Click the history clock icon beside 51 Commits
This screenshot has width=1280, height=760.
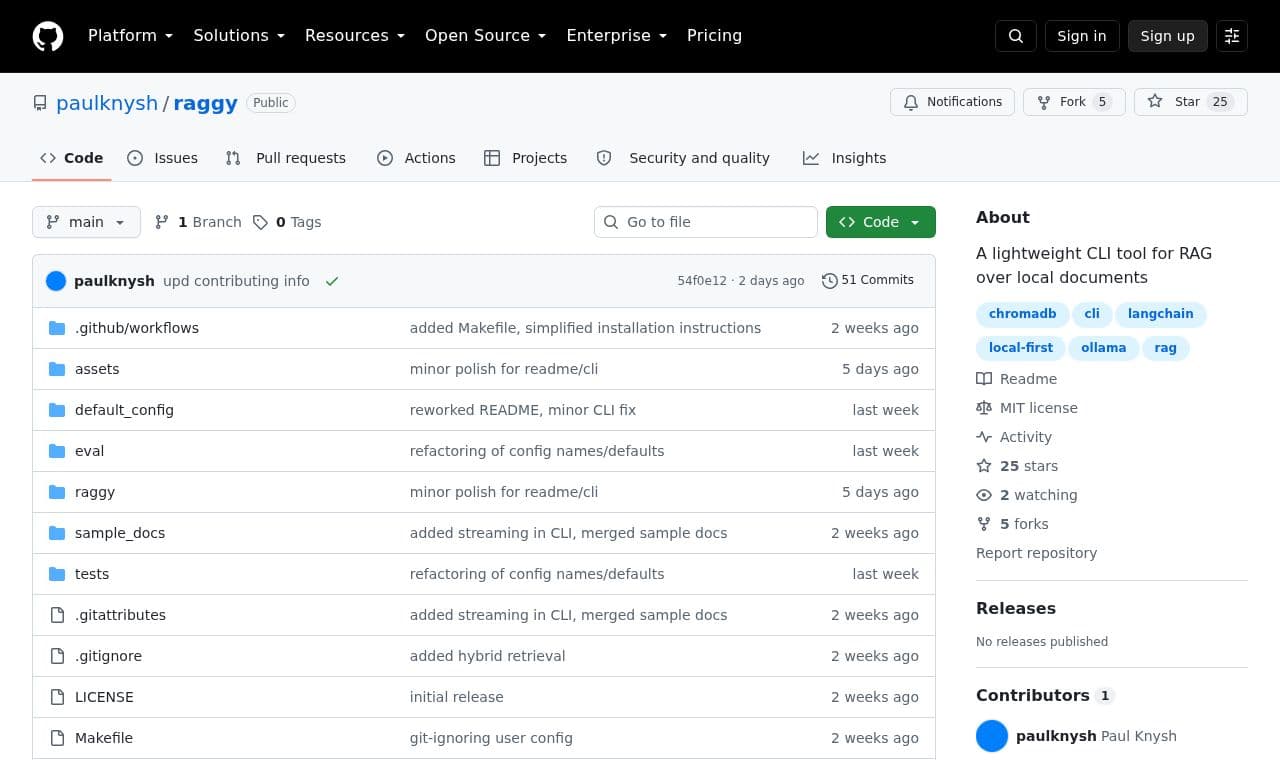click(830, 281)
